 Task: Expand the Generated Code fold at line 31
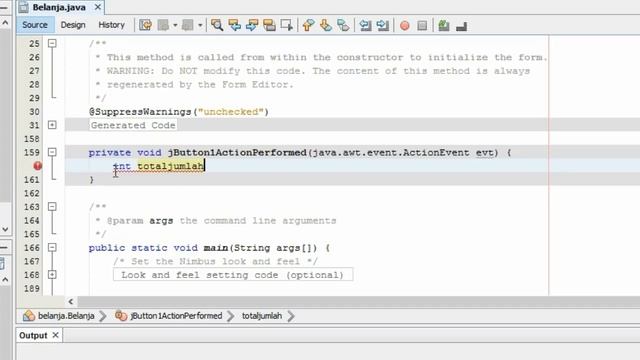[x=52, y=125]
